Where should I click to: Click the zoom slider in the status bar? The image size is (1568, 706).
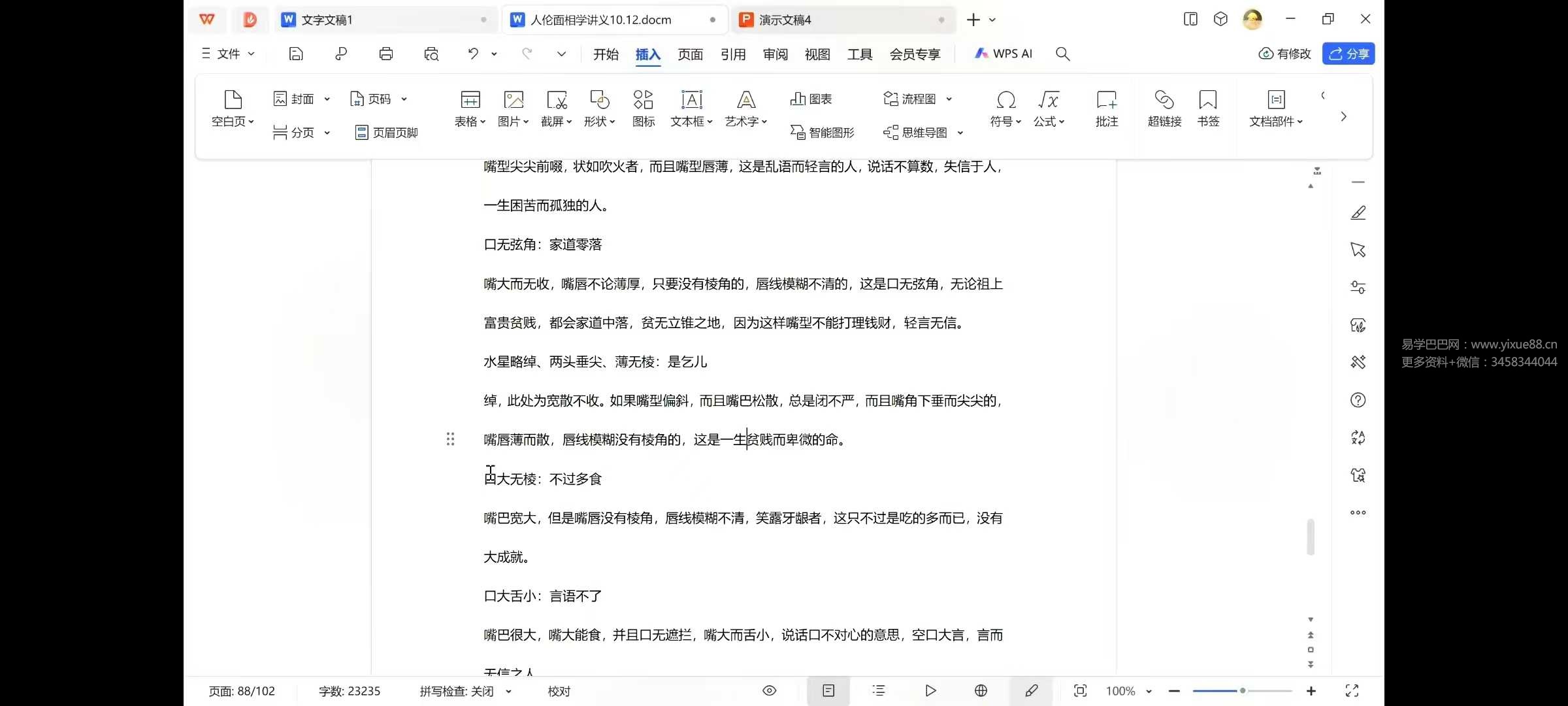coord(1242,691)
